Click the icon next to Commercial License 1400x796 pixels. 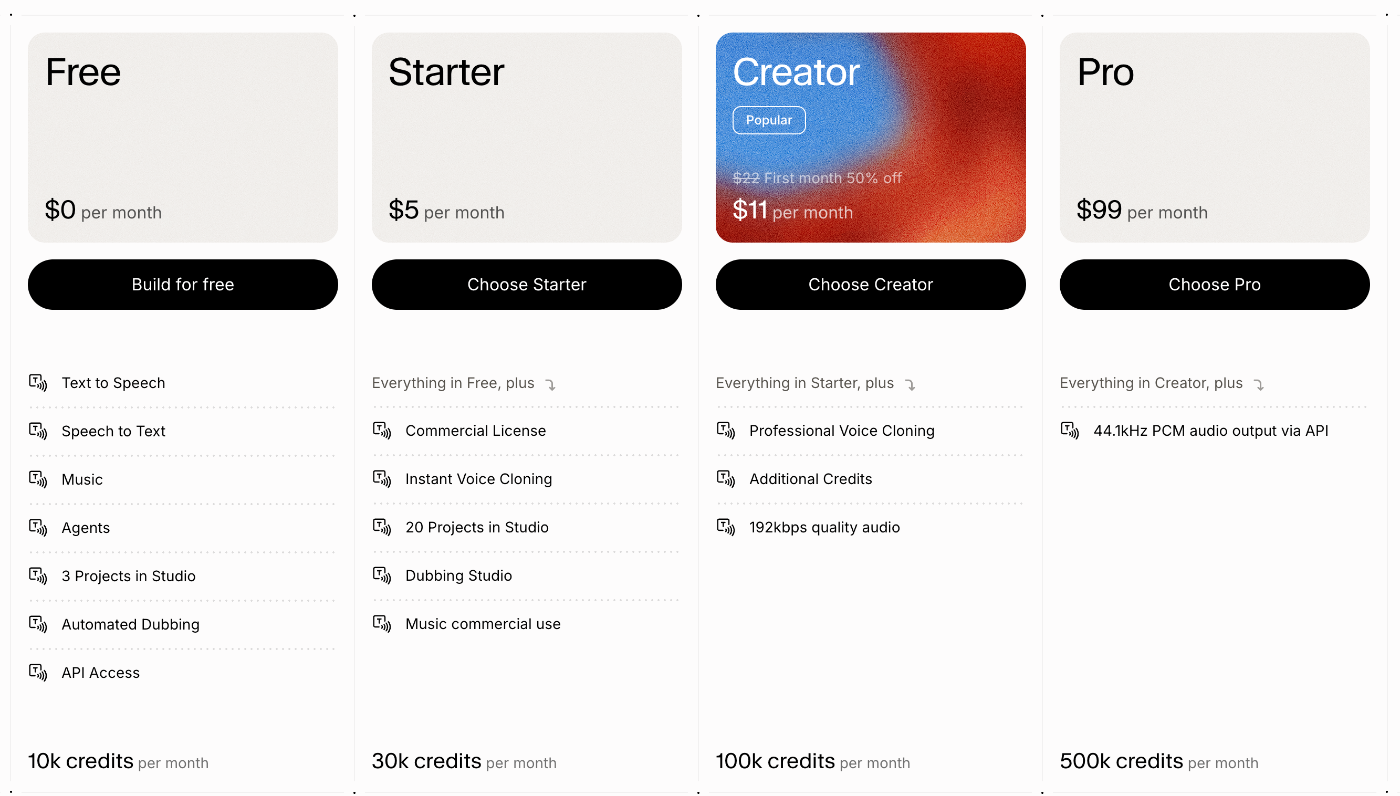pos(382,431)
